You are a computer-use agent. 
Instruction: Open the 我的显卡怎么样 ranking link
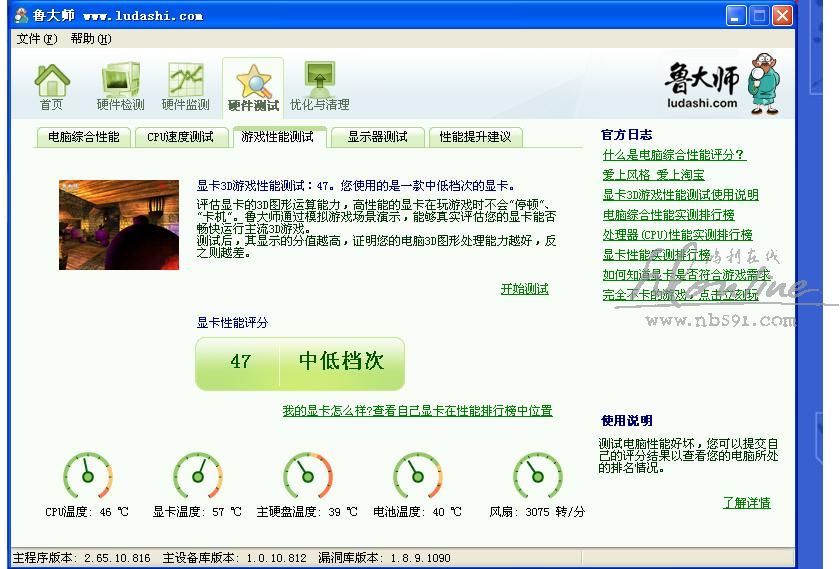tap(417, 411)
